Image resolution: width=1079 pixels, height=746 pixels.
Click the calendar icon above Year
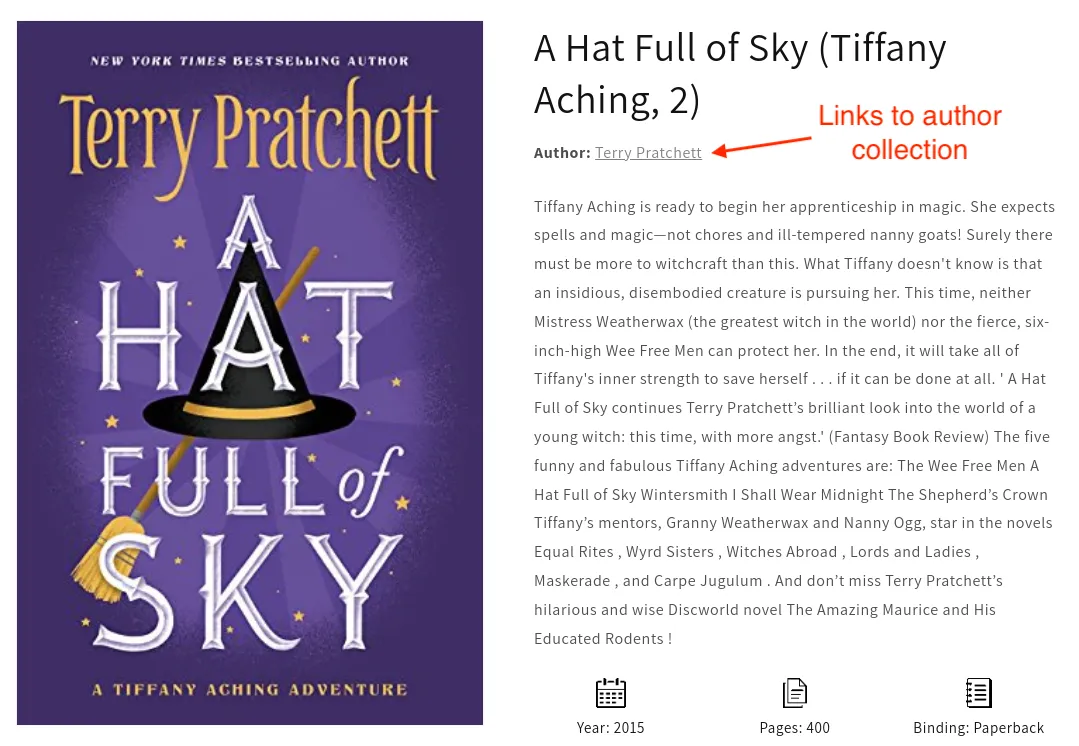611,692
